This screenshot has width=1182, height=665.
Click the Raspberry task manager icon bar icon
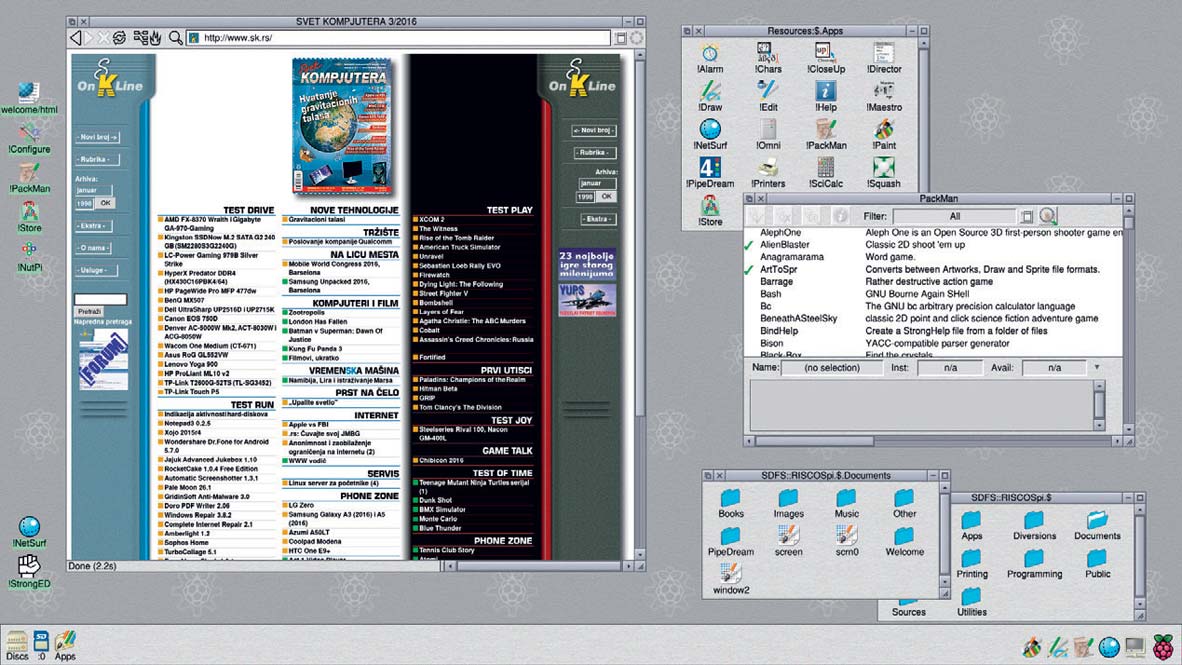pyautogui.click(x=1163, y=646)
